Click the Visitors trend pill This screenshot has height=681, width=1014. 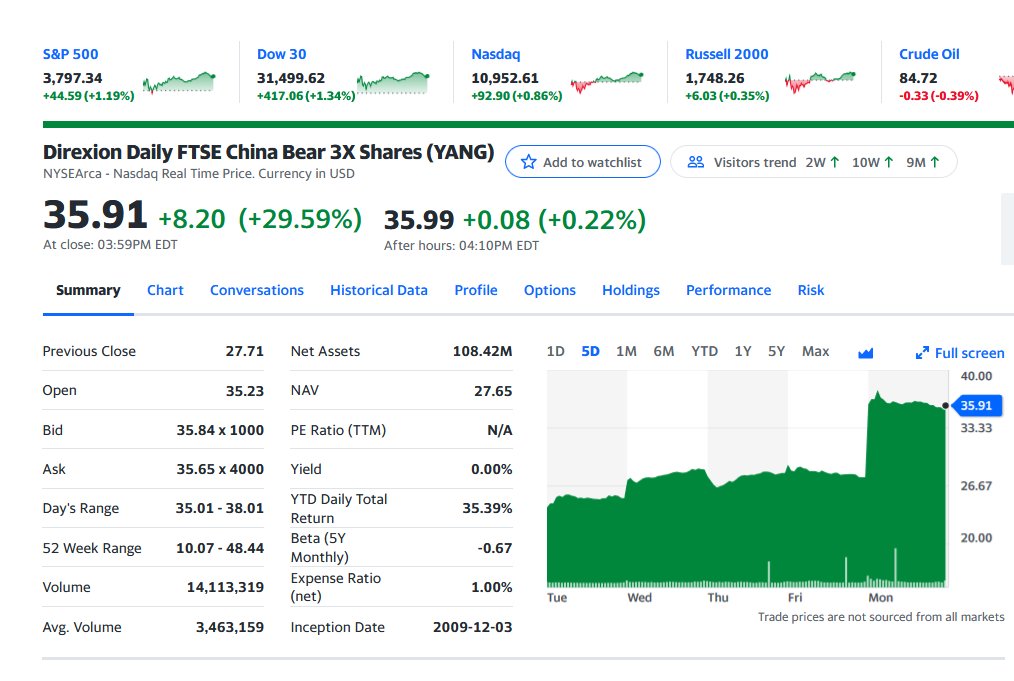pos(814,162)
